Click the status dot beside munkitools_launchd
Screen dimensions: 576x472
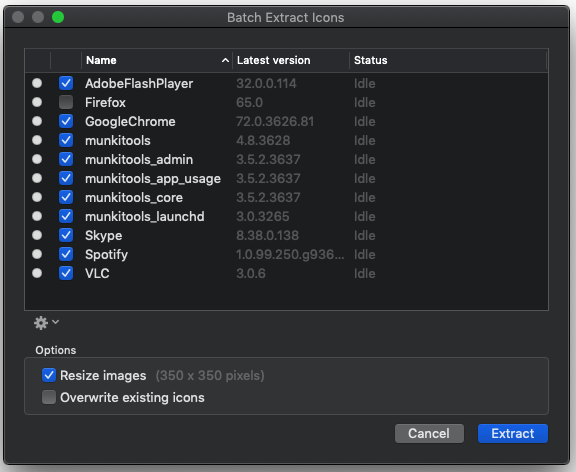tap(37, 216)
